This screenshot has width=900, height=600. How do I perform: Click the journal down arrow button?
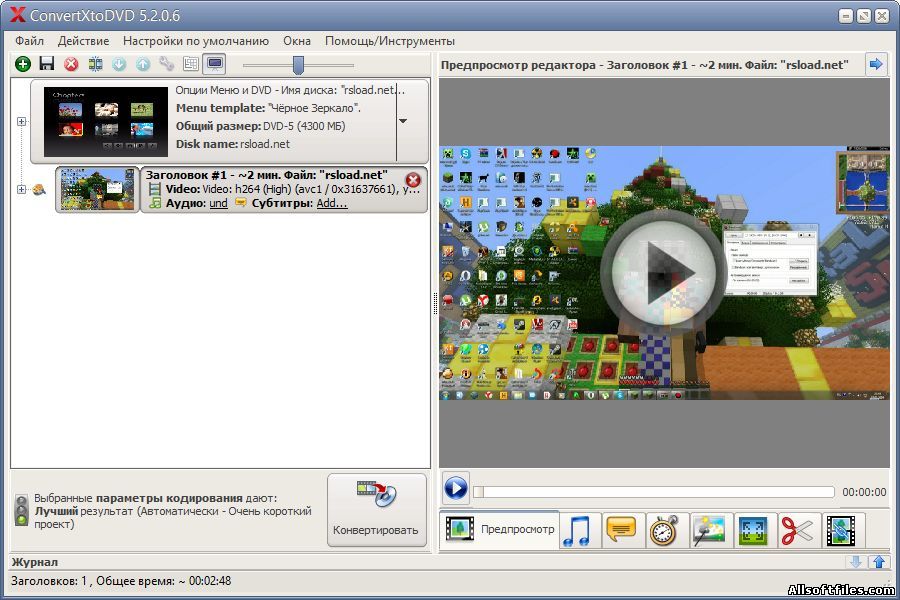click(856, 562)
